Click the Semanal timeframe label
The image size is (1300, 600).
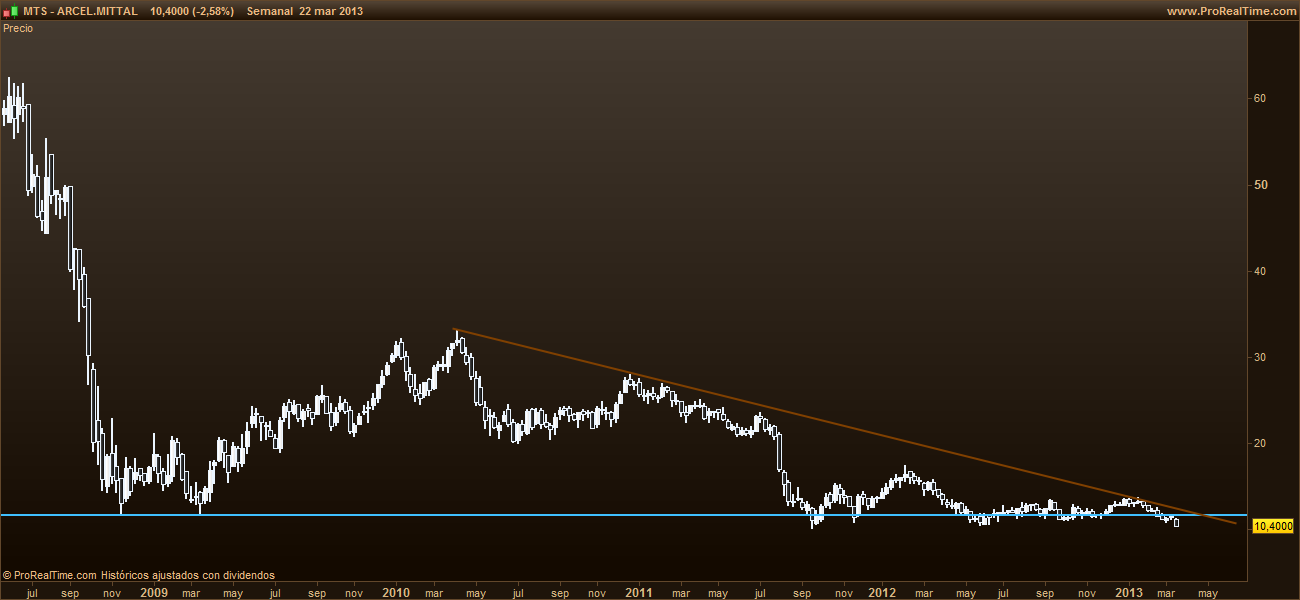pyautogui.click(x=269, y=11)
